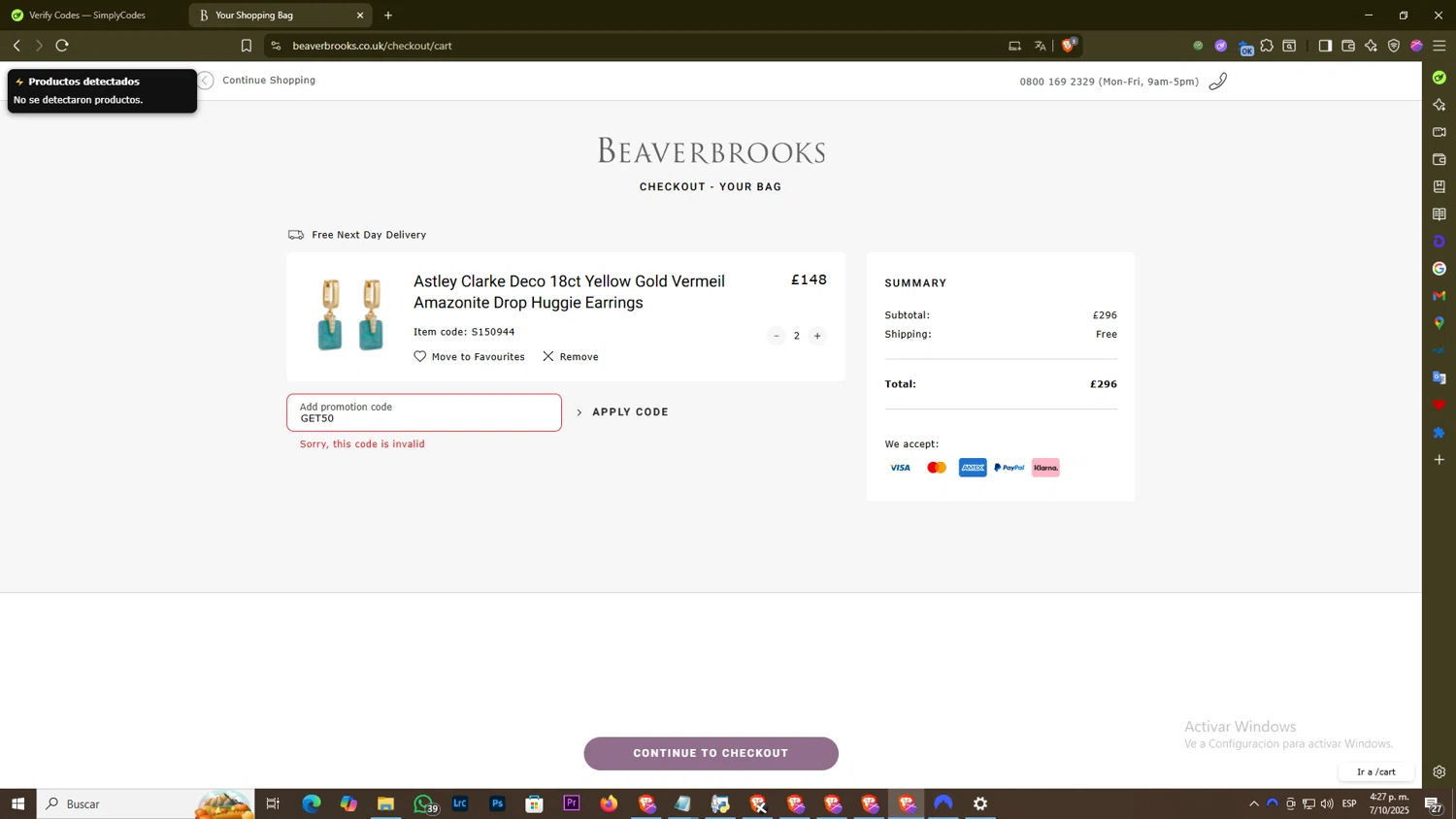This screenshot has width=1456, height=819.
Task: Open the browser extensions puzzle icon
Action: 1267,46
